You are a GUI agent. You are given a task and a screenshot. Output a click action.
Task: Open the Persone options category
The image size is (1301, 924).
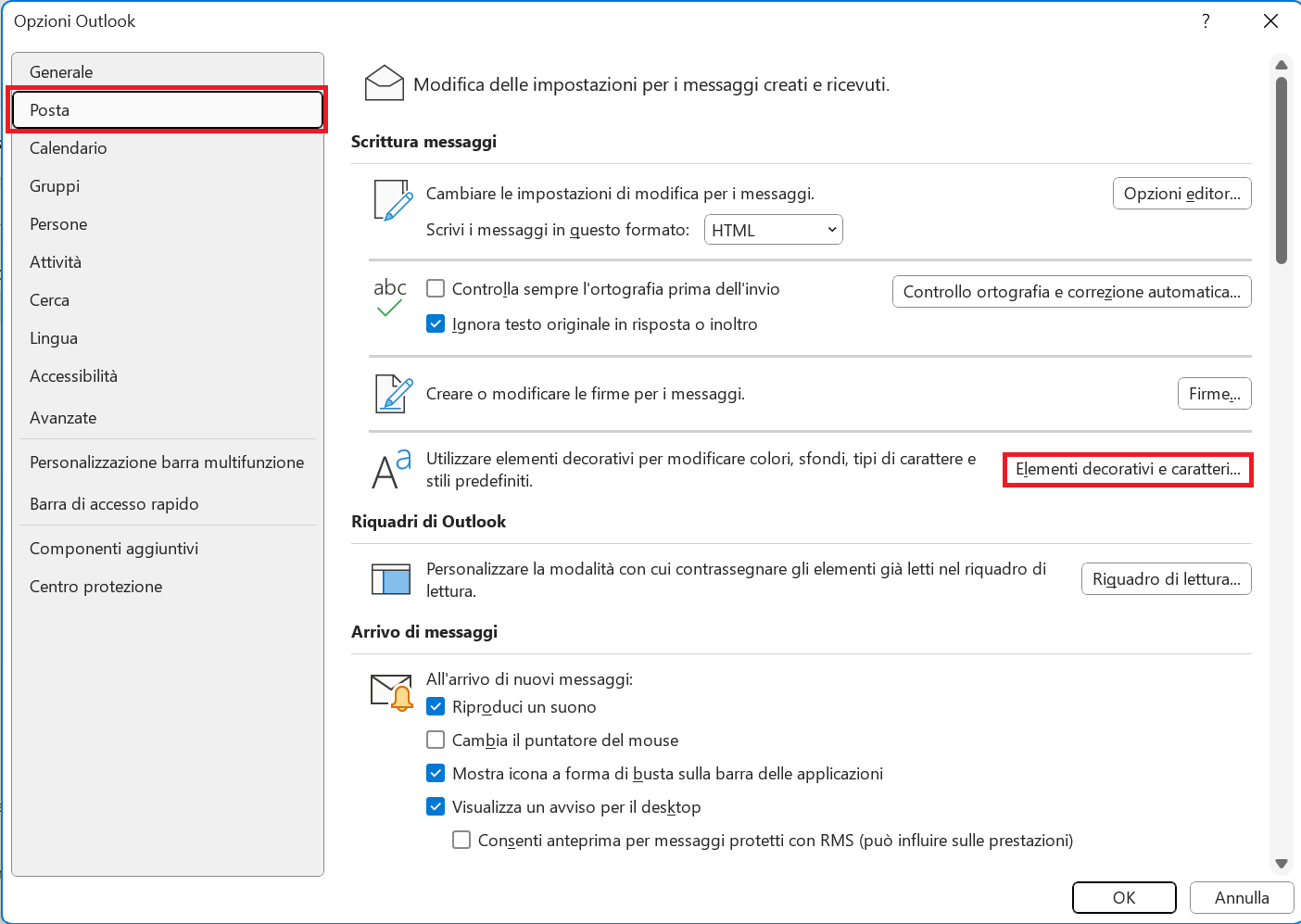point(168,223)
